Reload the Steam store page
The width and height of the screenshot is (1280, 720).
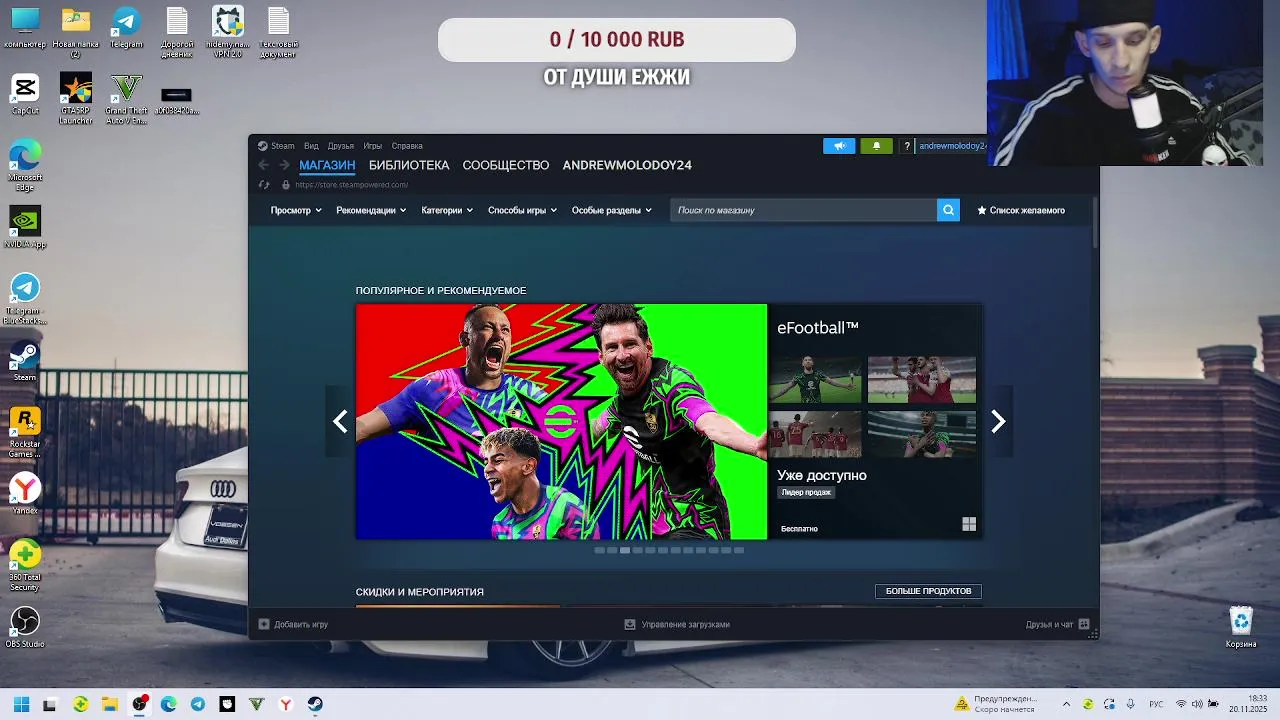click(264, 185)
